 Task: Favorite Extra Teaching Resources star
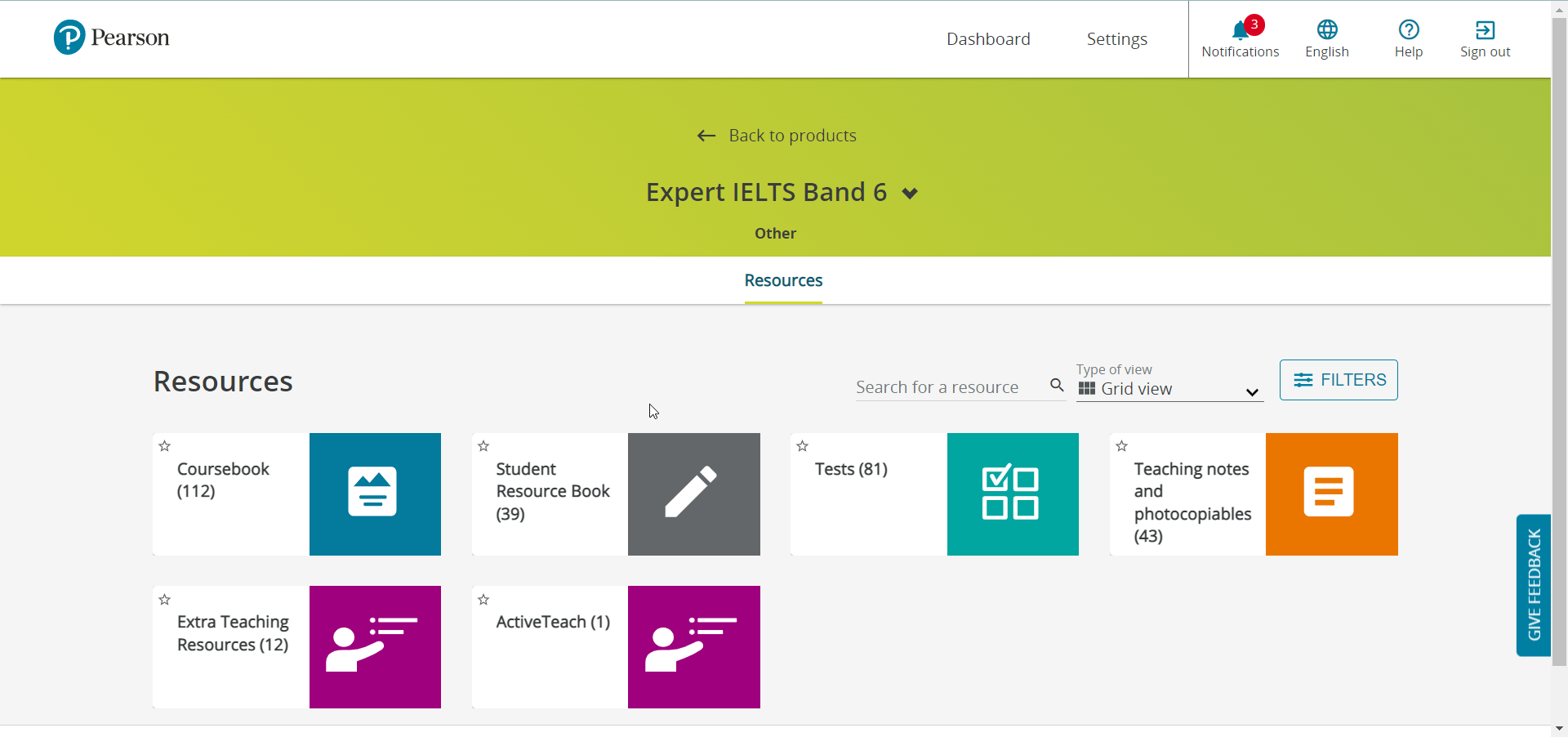click(x=164, y=599)
